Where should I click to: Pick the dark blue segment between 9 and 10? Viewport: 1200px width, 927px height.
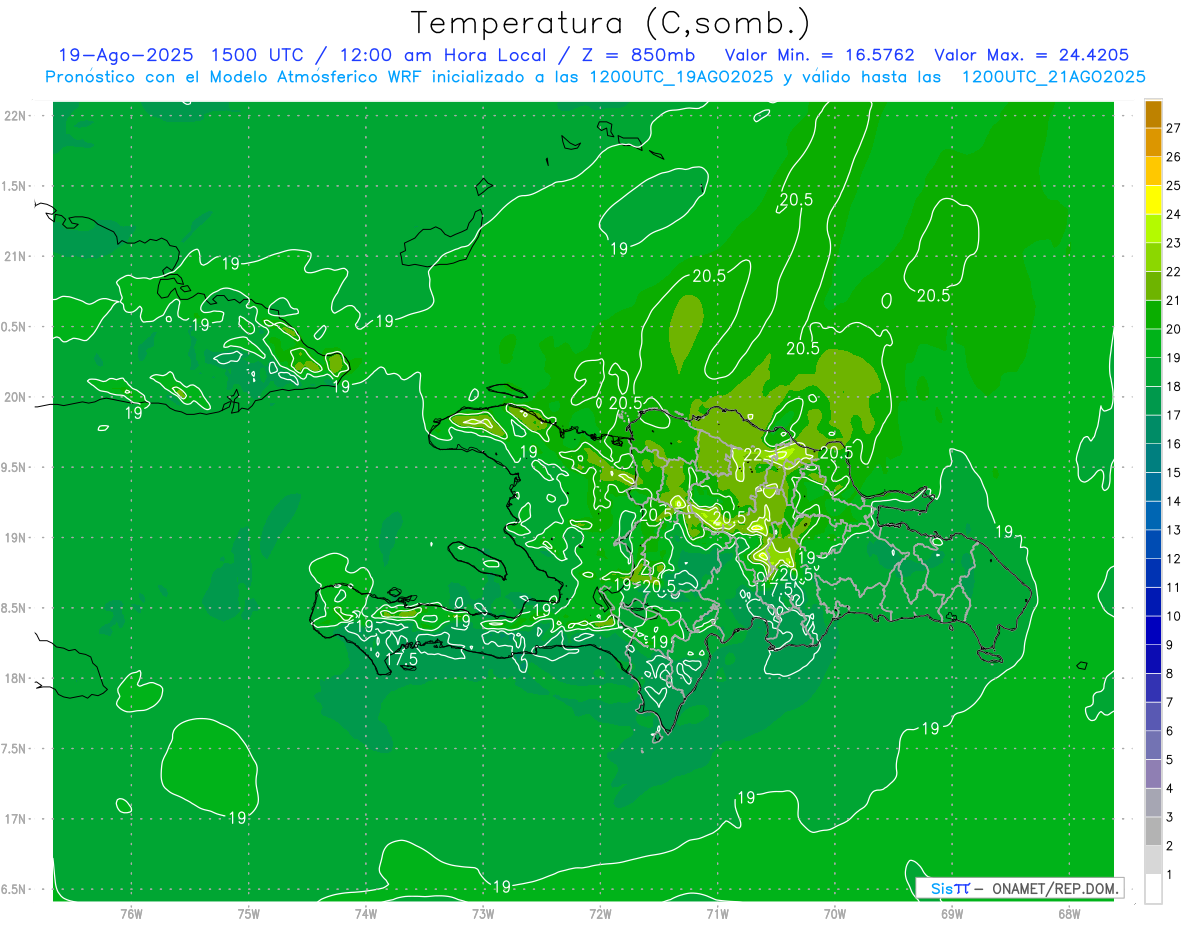pos(1153,630)
